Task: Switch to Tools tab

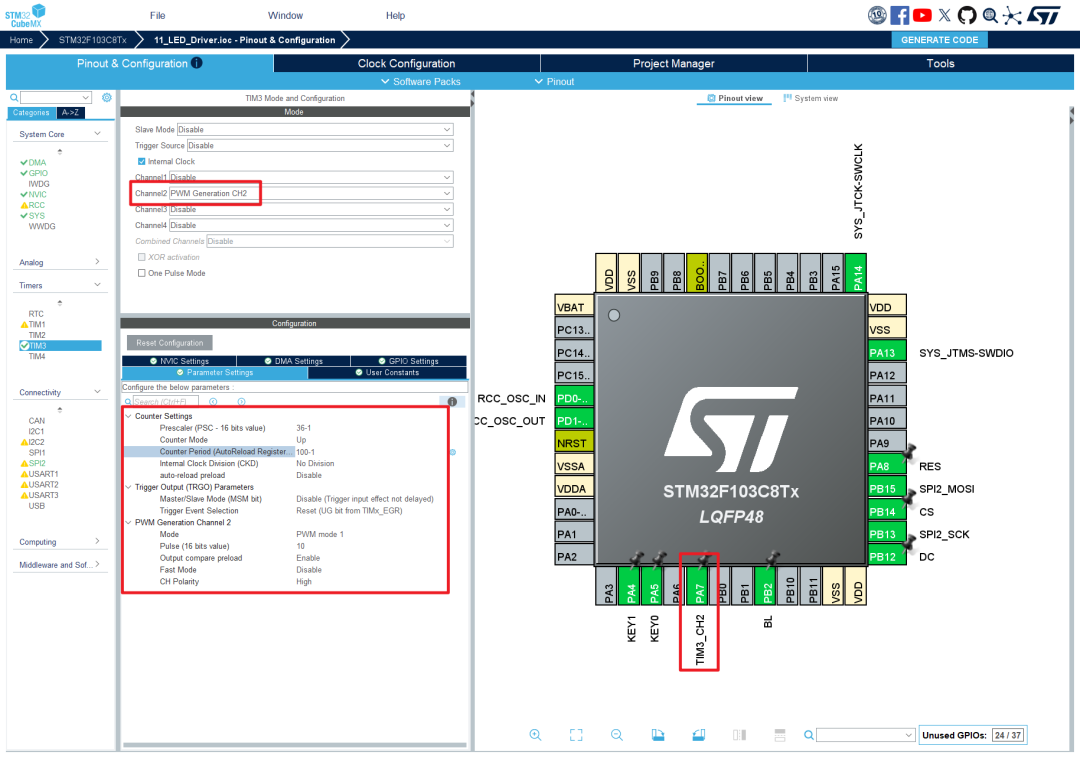Action: click(x=940, y=63)
